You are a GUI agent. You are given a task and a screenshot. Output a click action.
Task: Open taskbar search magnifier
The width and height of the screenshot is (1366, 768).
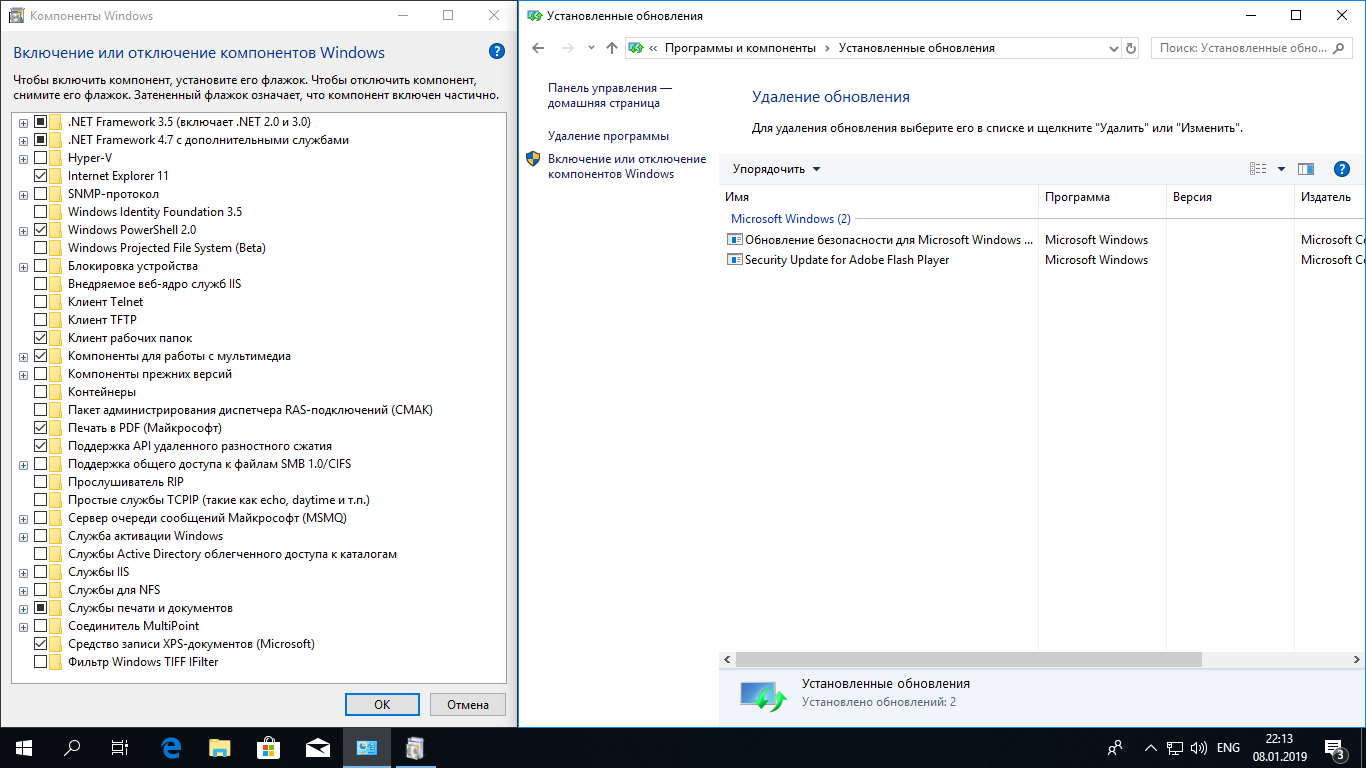pos(72,748)
